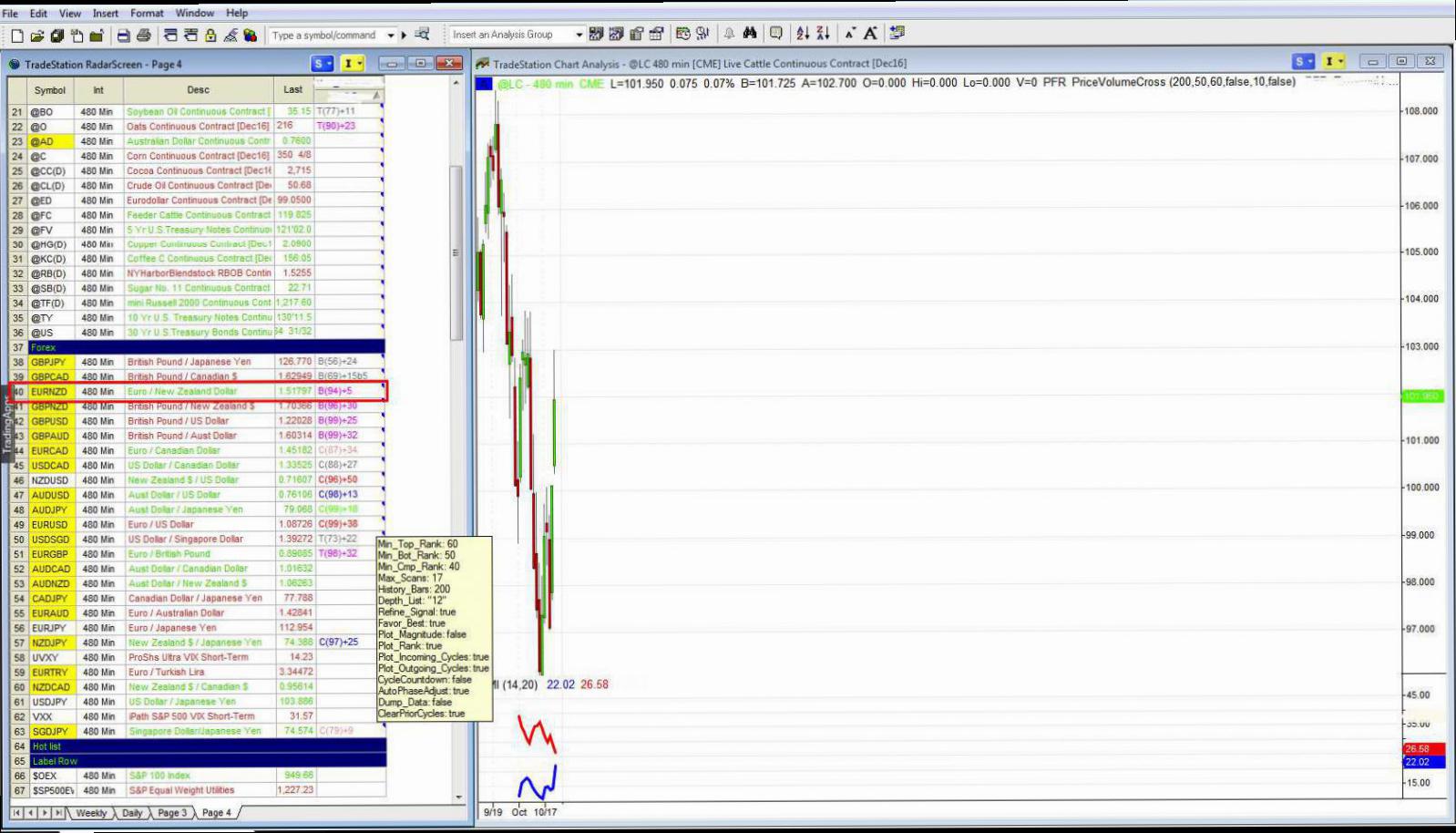Select the @US Treasury Bonds symbol

pos(51,333)
